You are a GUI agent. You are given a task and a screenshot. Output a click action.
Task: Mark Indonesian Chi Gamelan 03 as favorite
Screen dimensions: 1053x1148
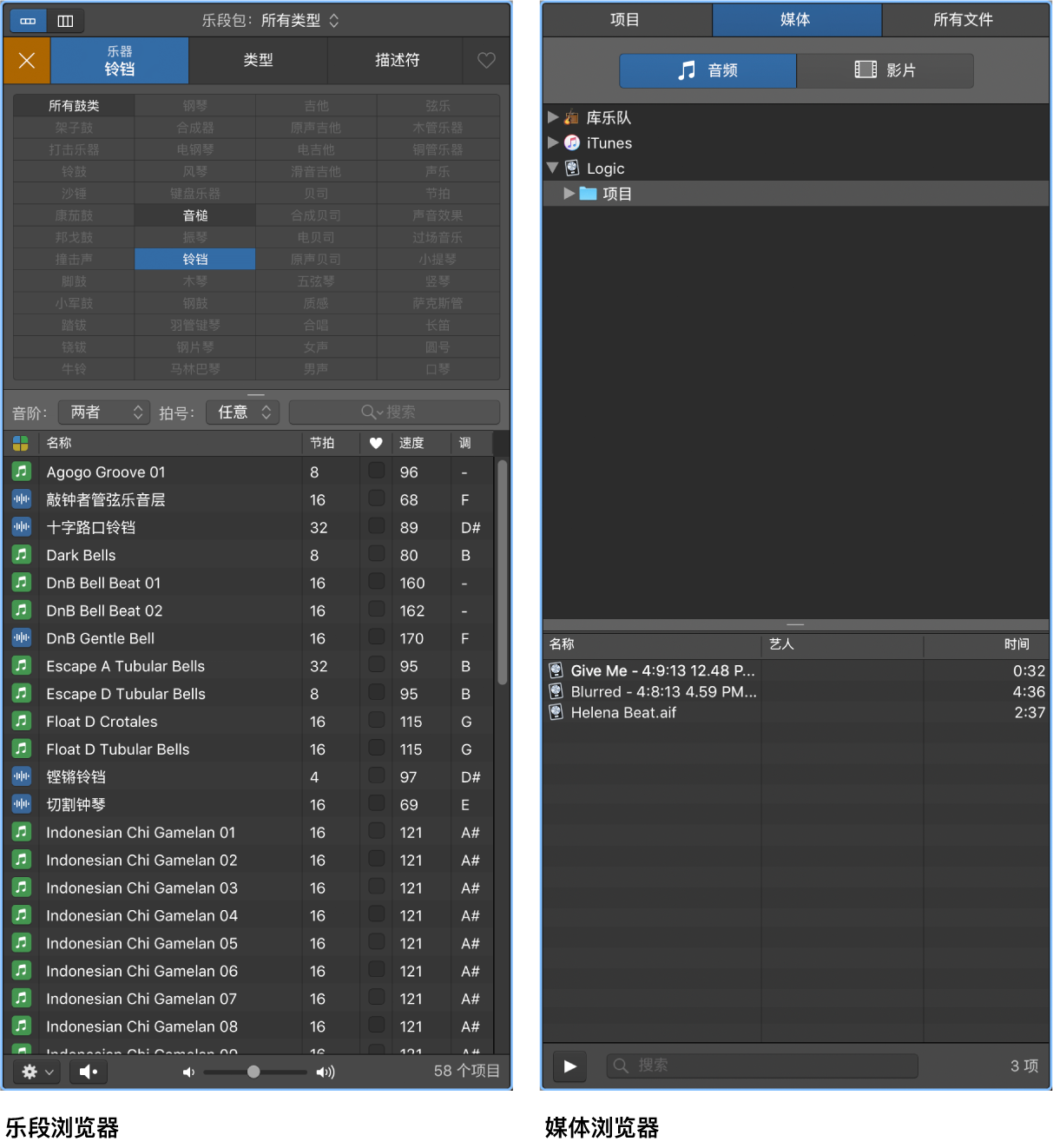click(376, 887)
